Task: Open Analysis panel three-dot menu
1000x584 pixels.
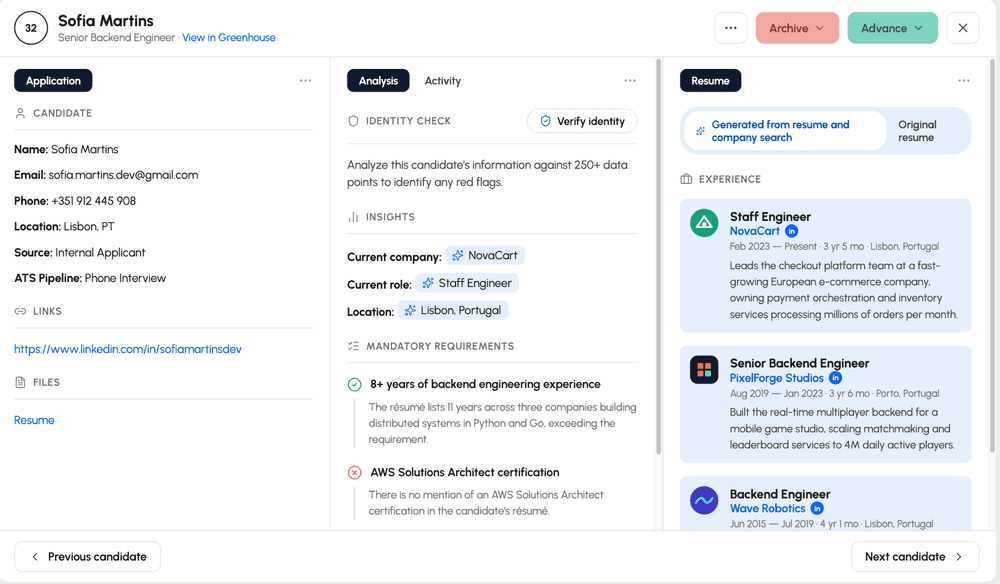Action: coord(630,81)
